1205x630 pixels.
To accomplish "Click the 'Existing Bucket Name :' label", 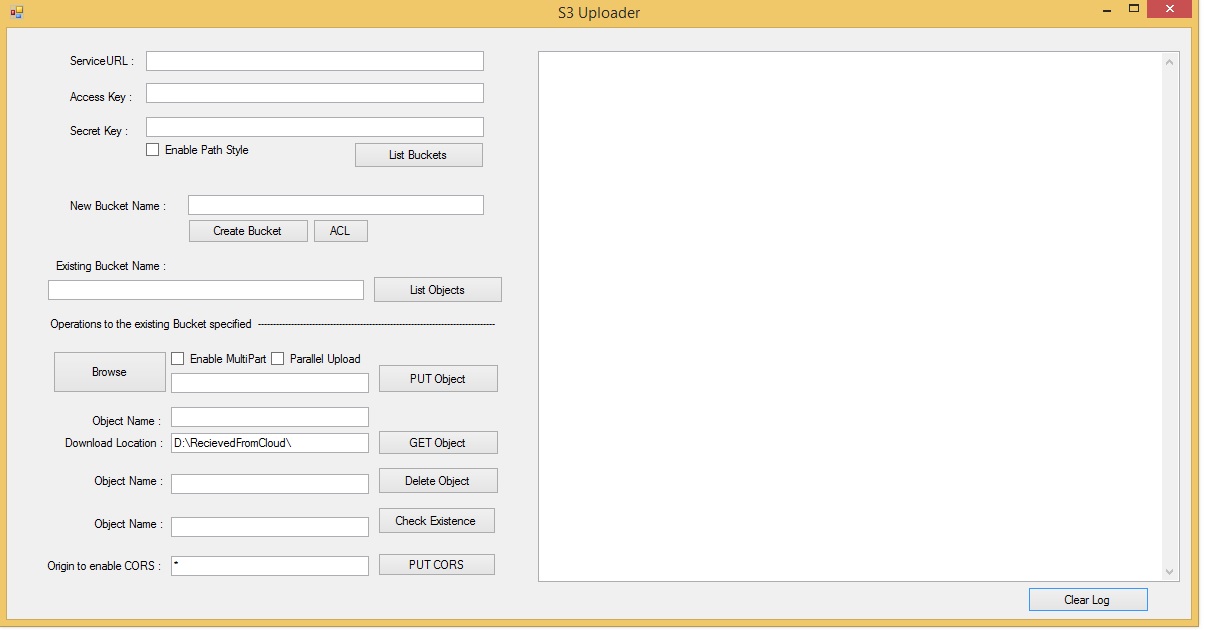I will (111, 267).
